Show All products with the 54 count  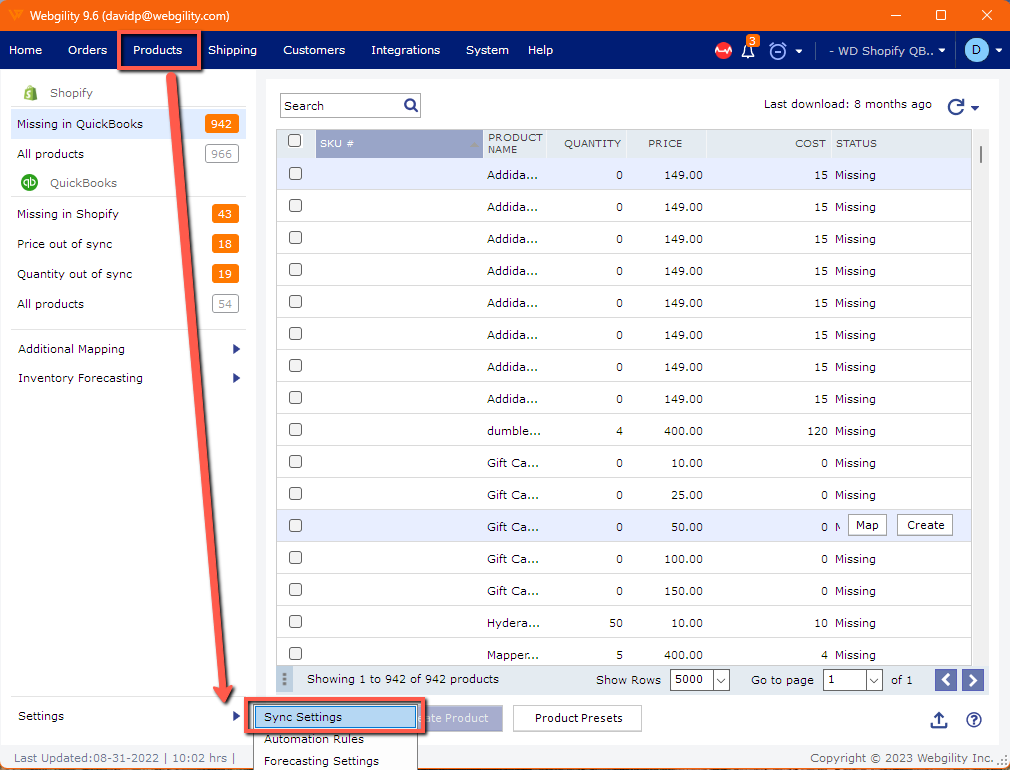[x=128, y=304]
